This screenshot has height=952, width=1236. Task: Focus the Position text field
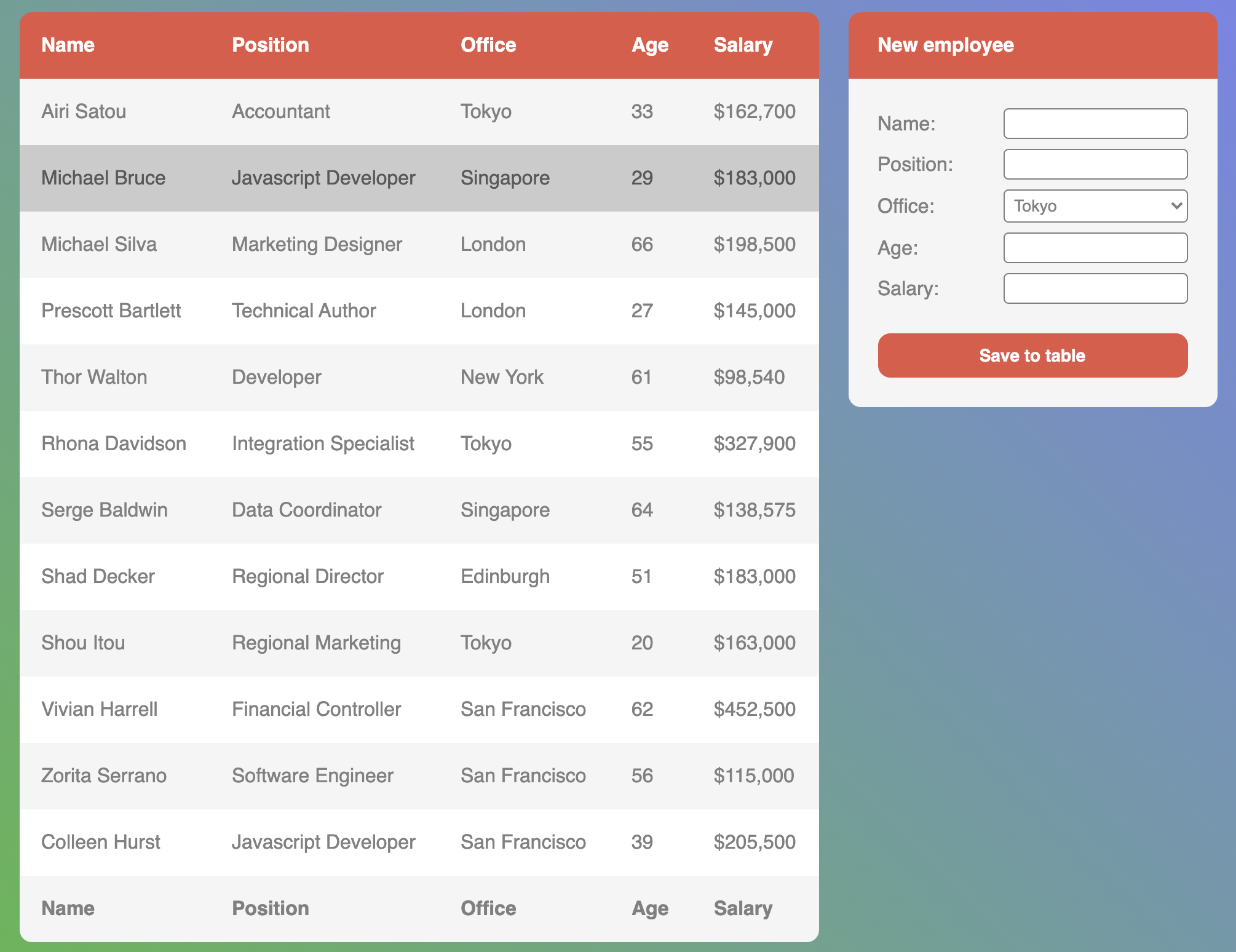(1095, 164)
